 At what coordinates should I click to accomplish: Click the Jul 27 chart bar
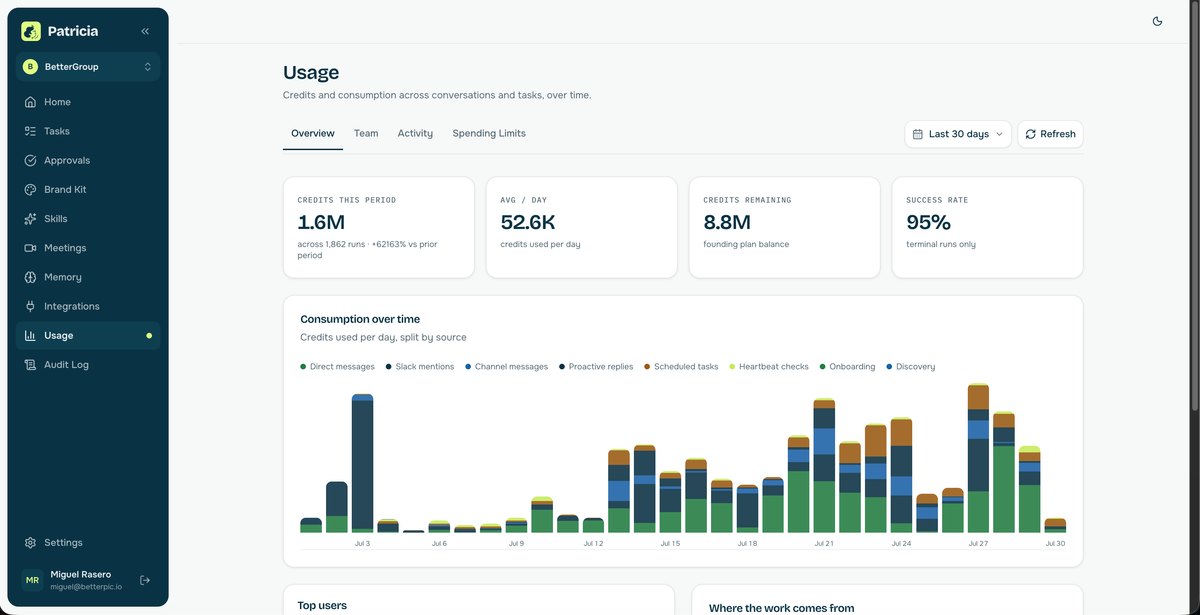pos(978,458)
